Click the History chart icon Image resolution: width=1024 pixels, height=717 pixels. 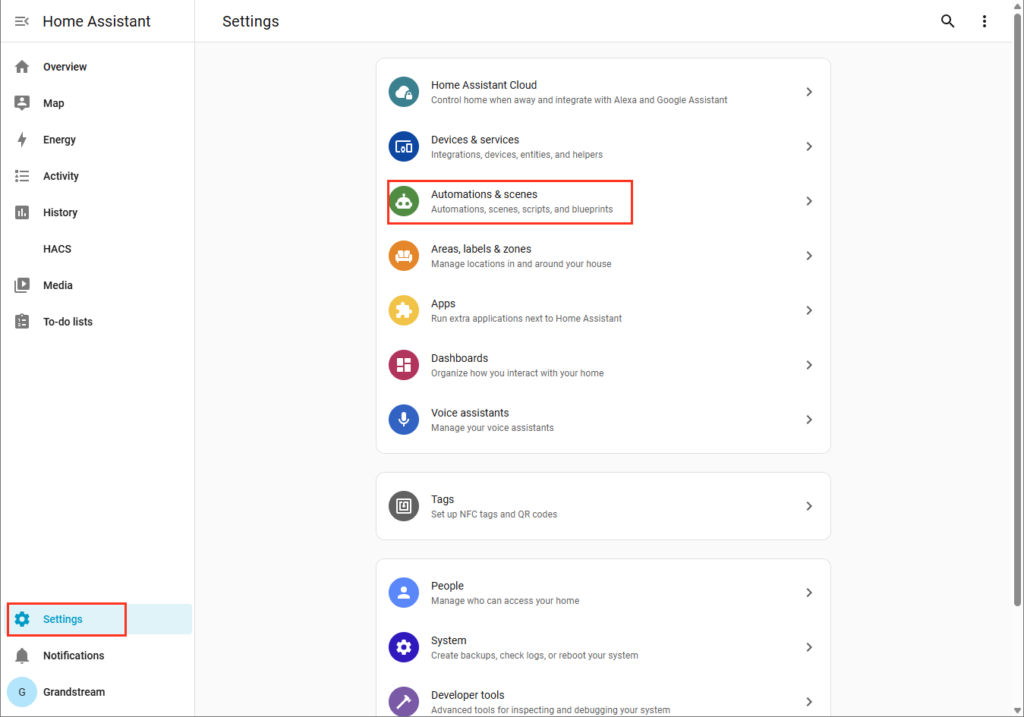coord(22,212)
